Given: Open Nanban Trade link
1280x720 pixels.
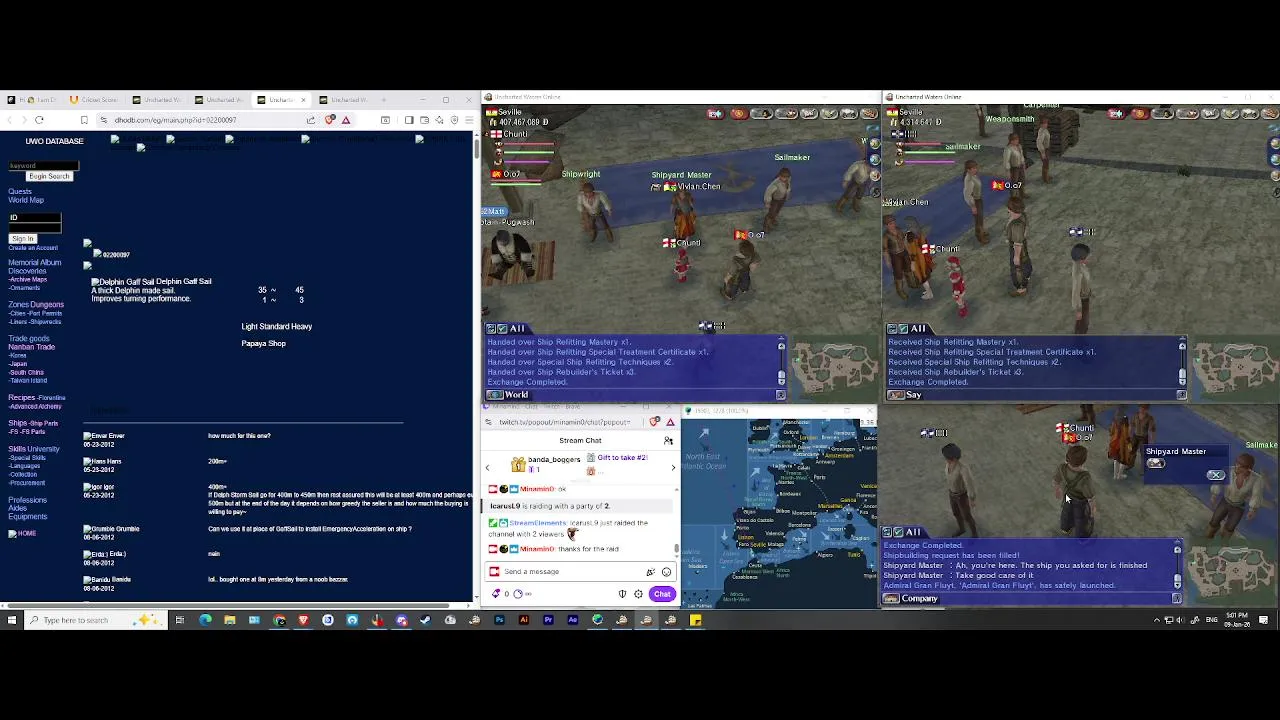Looking at the screenshot, I should pos(32,347).
